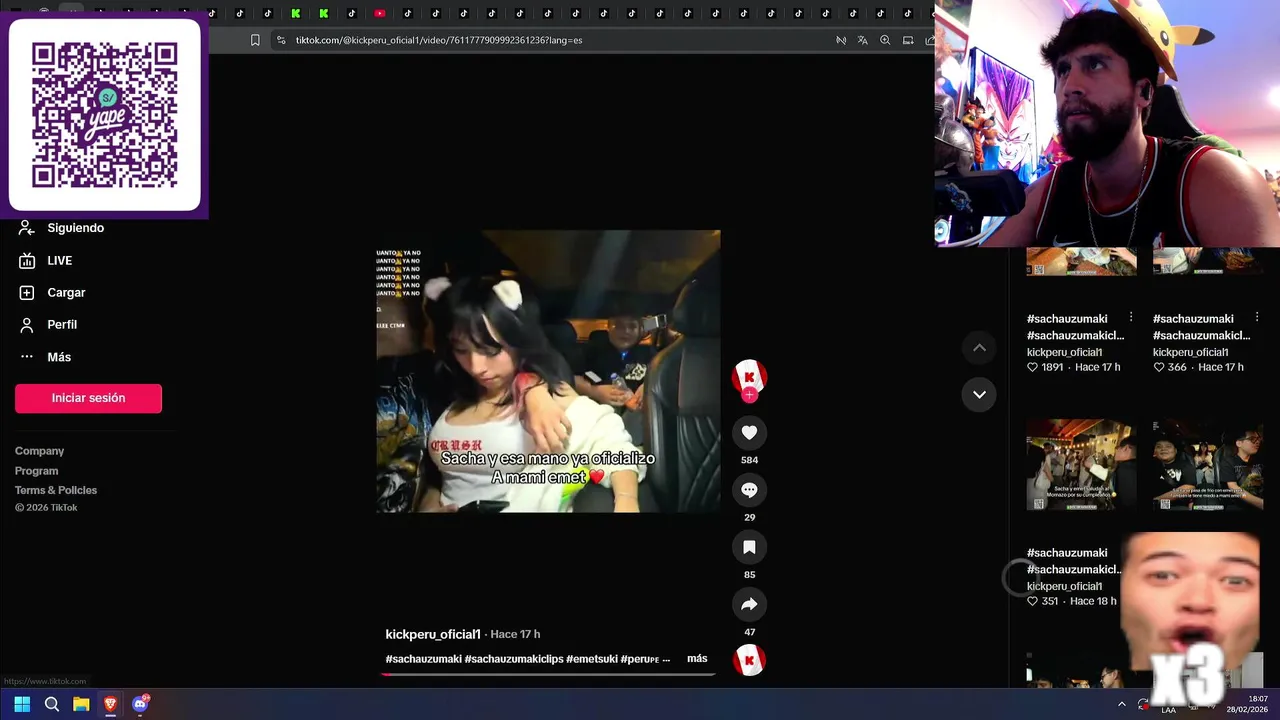This screenshot has height=720, width=1280.
Task: Open the car-interior video thumbnail beside the birthday party one
Action: click(x=1207, y=465)
